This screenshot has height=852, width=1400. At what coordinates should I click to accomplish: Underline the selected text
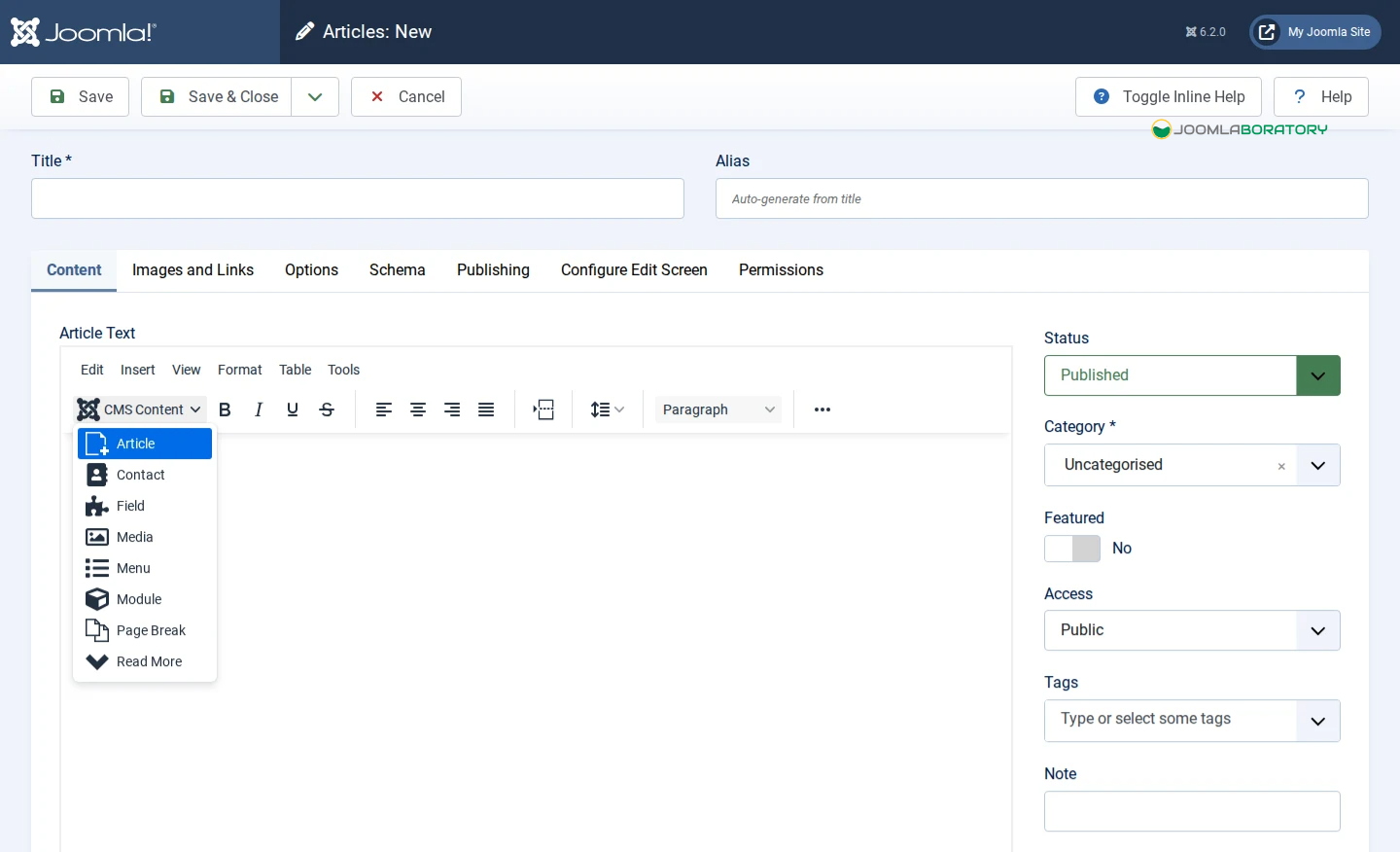point(293,409)
